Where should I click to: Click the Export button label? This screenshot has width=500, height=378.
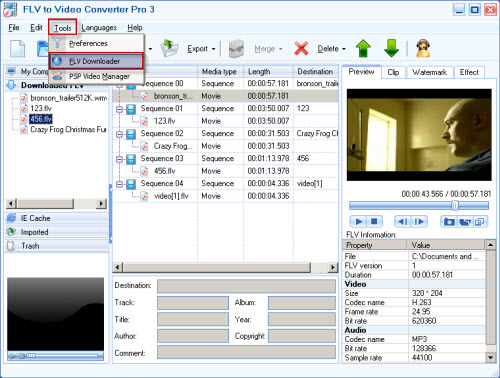(x=197, y=49)
